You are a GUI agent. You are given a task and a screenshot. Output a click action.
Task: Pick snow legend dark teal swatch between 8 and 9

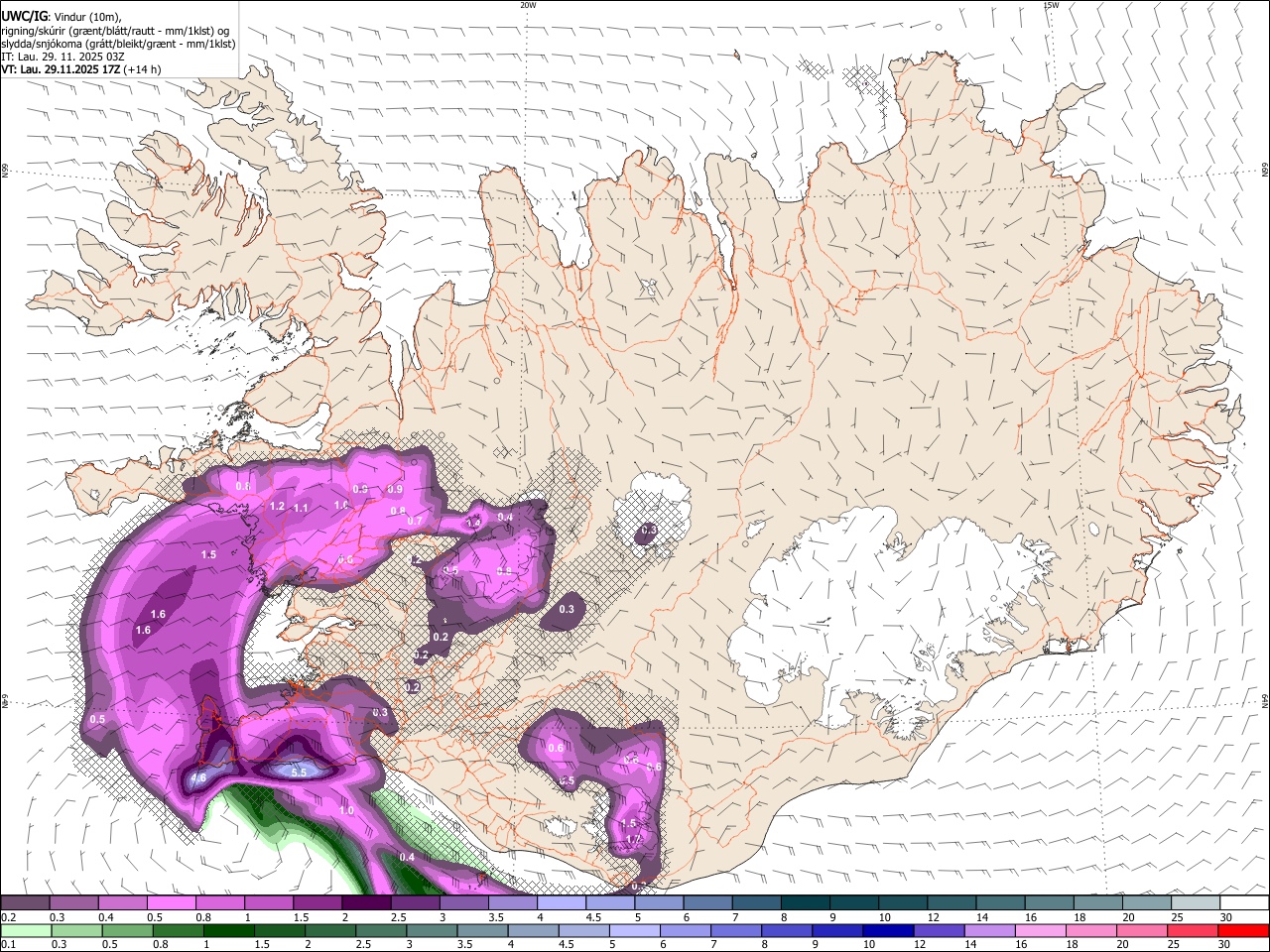pyautogui.click(x=806, y=903)
